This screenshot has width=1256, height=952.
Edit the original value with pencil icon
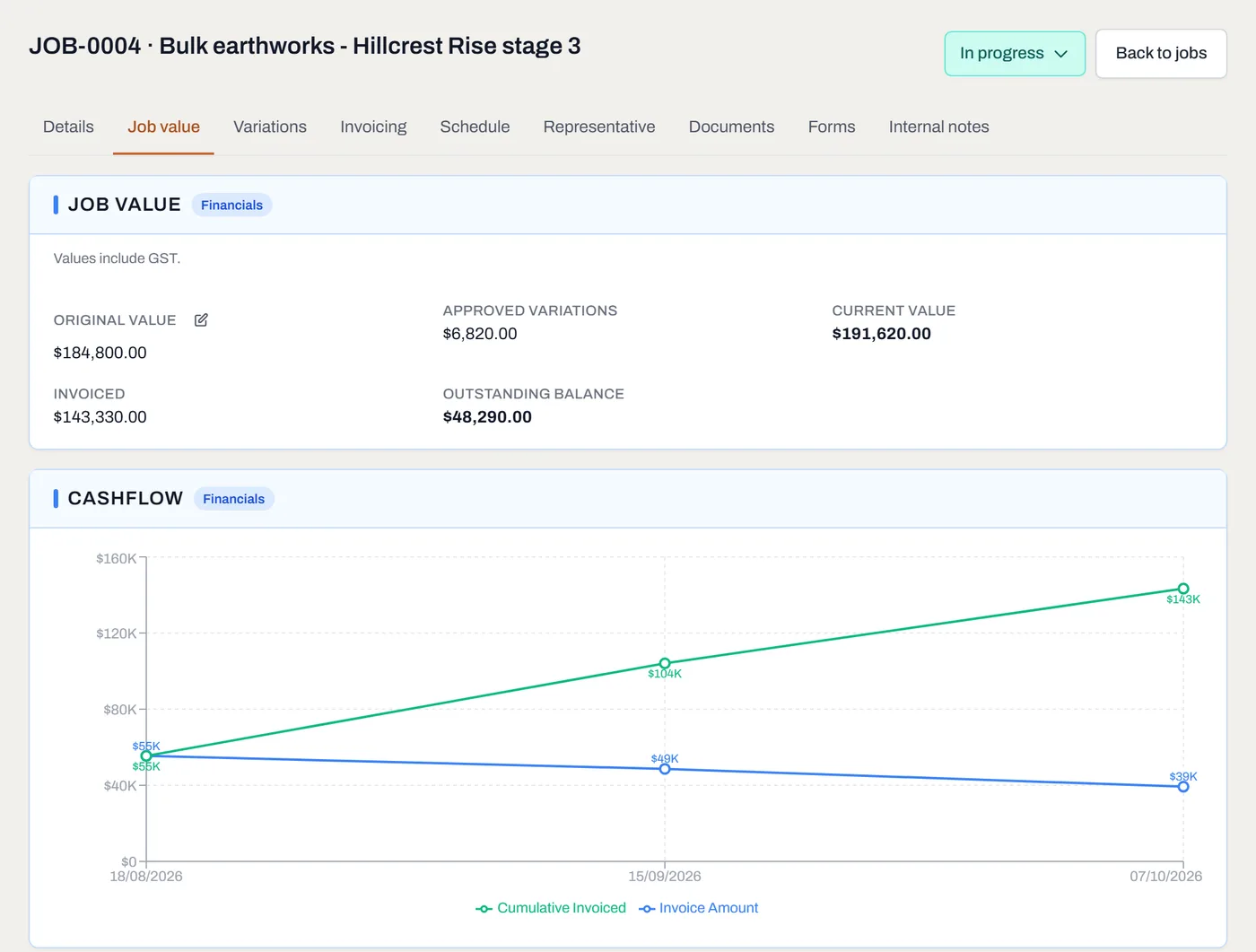point(201,320)
